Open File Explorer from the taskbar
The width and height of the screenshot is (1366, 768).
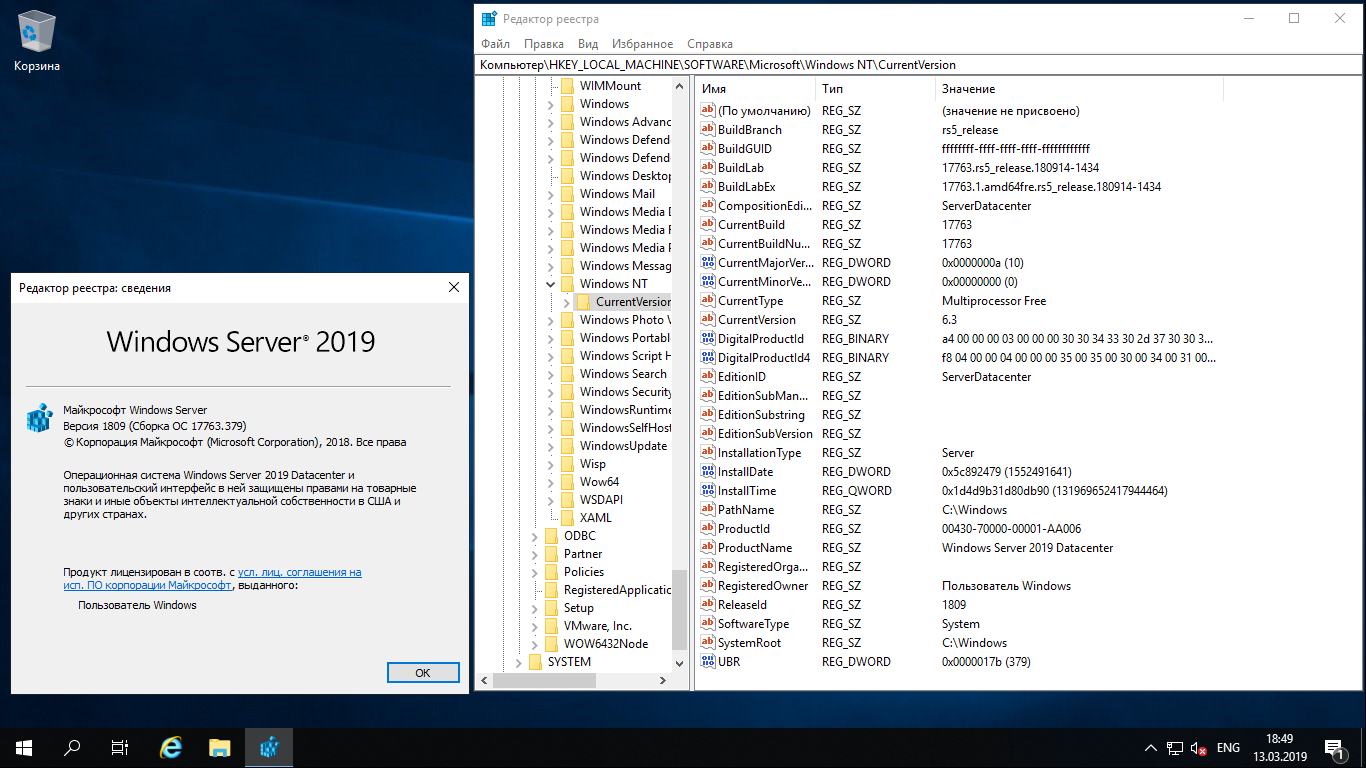(x=220, y=747)
